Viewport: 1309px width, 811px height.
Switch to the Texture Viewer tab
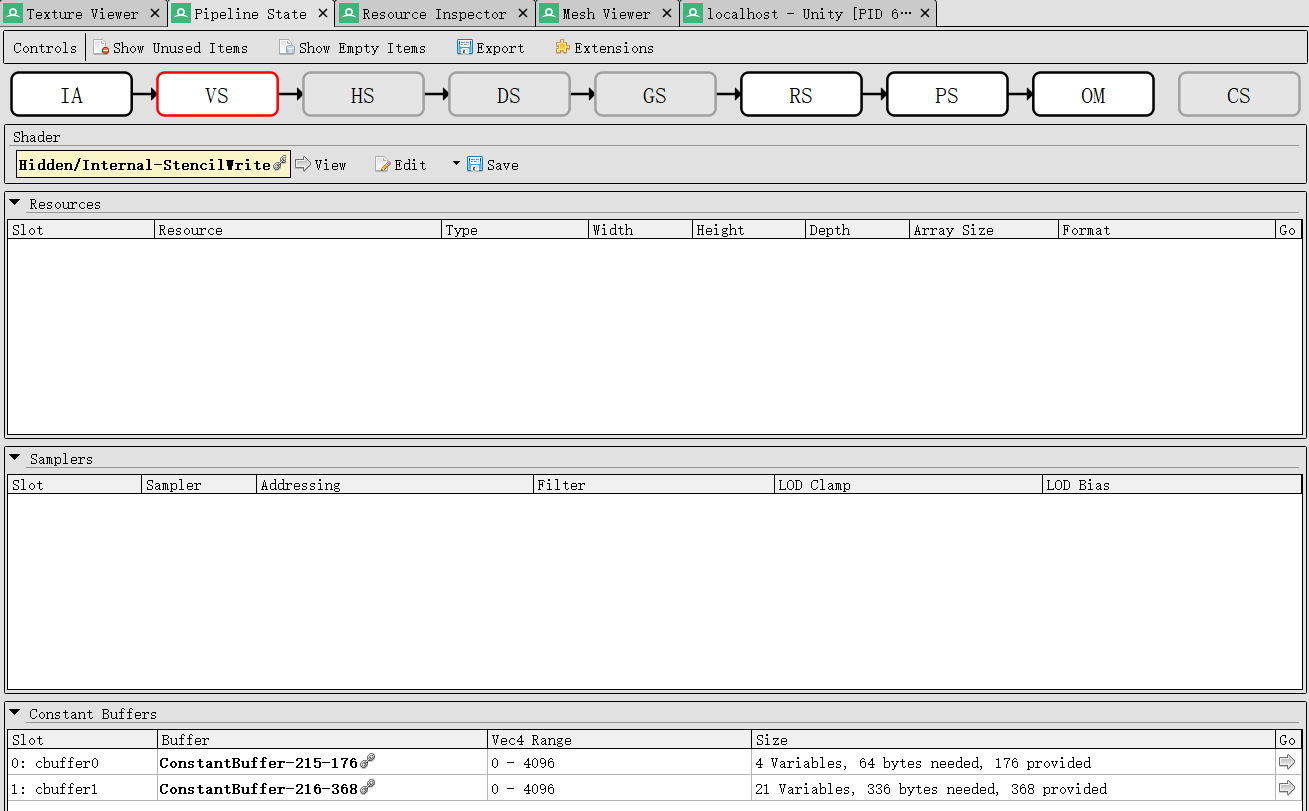click(x=82, y=14)
